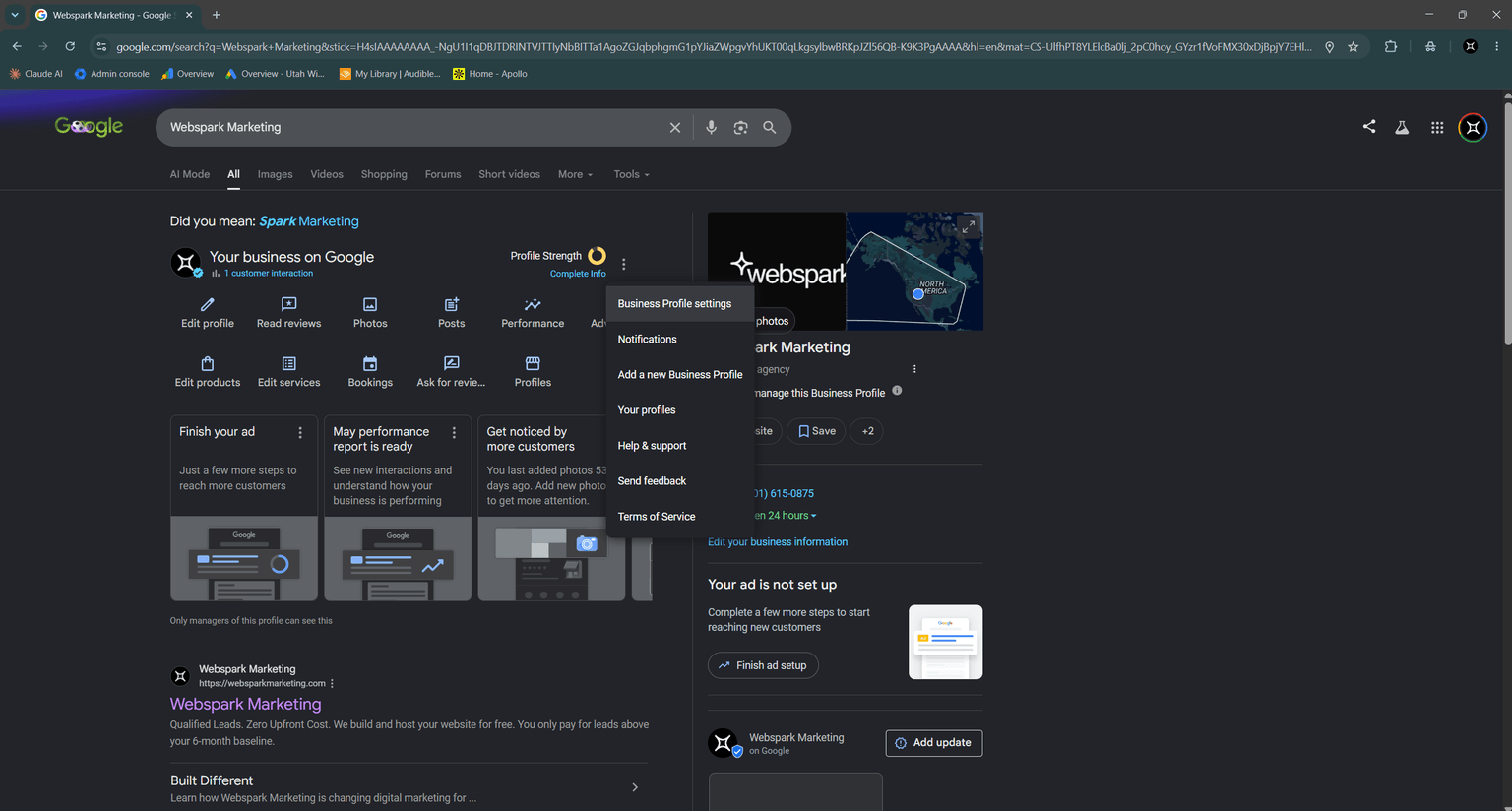Open Search Labs flask icon
1512x811 pixels.
pos(1402,127)
